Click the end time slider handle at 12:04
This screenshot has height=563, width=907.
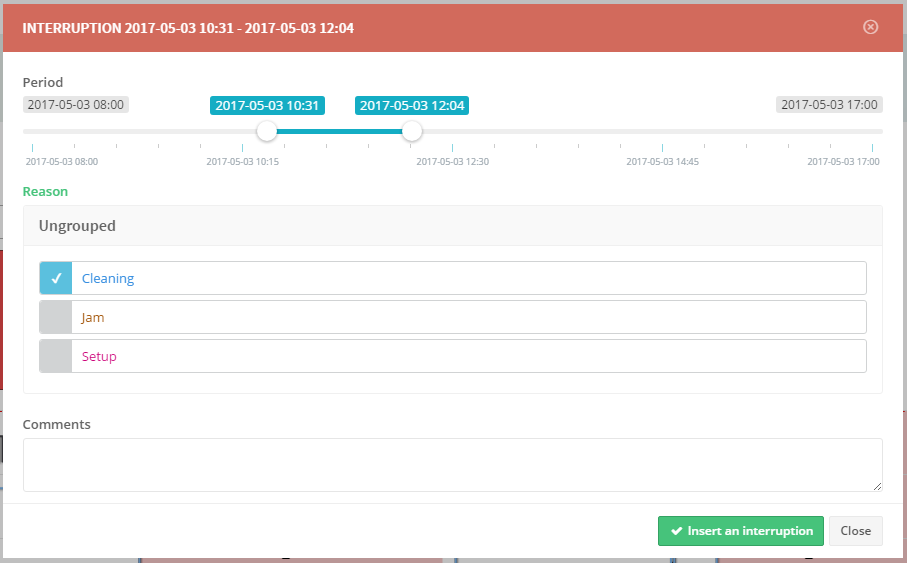[412, 131]
